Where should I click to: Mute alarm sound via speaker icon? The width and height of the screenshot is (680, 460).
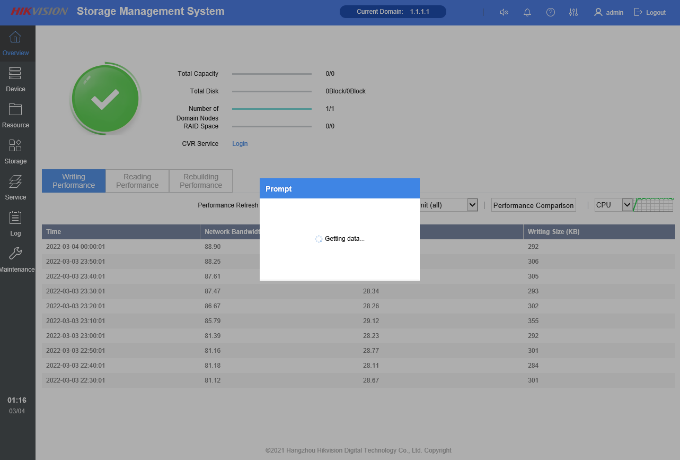pos(504,12)
